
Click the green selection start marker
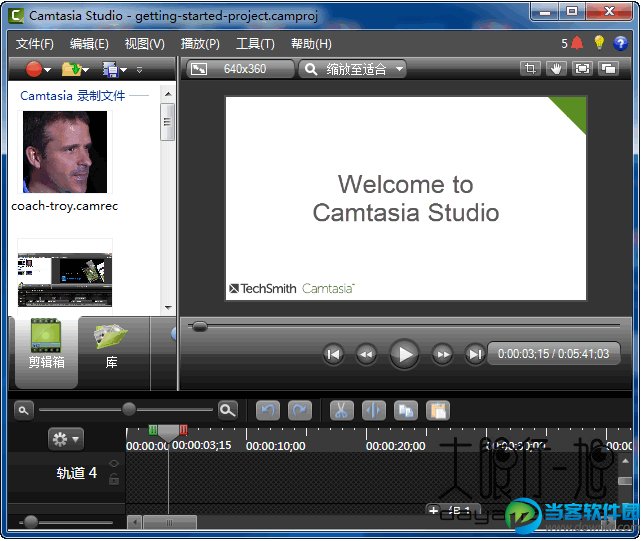pyautogui.click(x=153, y=430)
